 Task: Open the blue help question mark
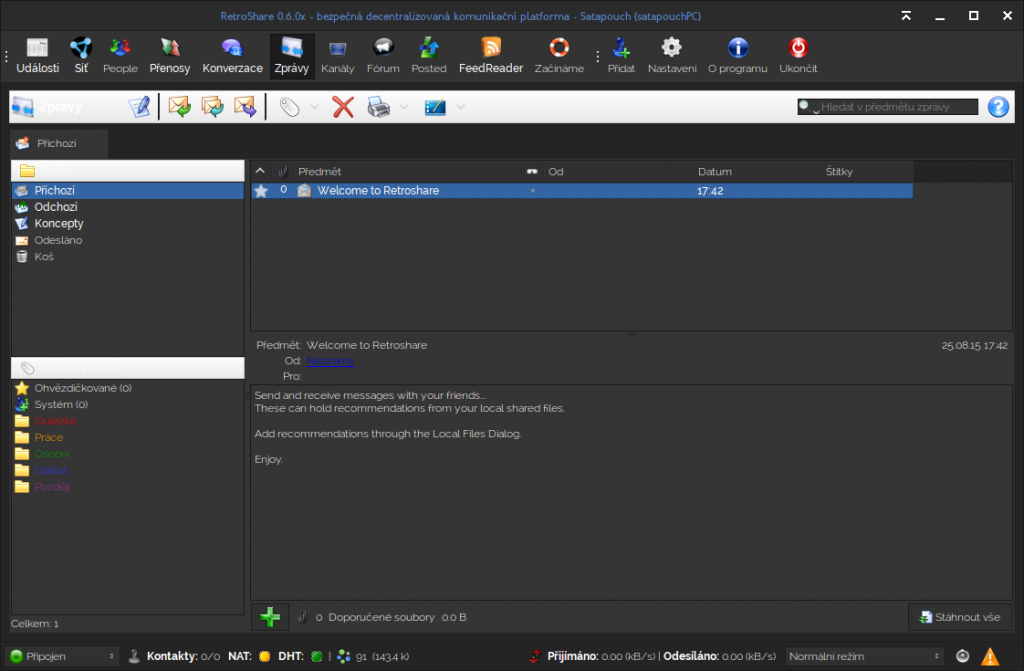[998, 106]
